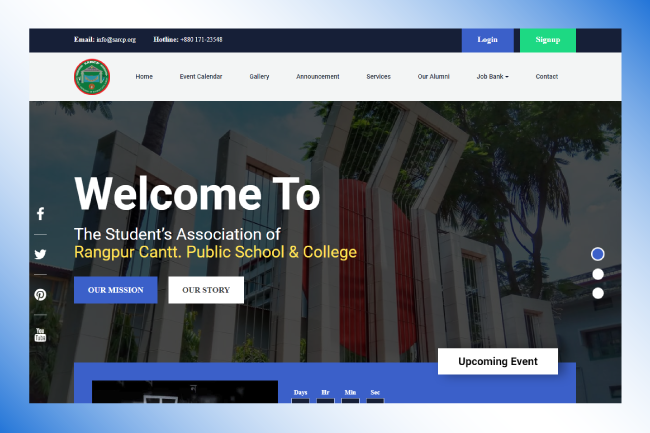650x433 pixels.
Task: Click the yellow Rangpur Cantt. Public School text
Action: [216, 252]
